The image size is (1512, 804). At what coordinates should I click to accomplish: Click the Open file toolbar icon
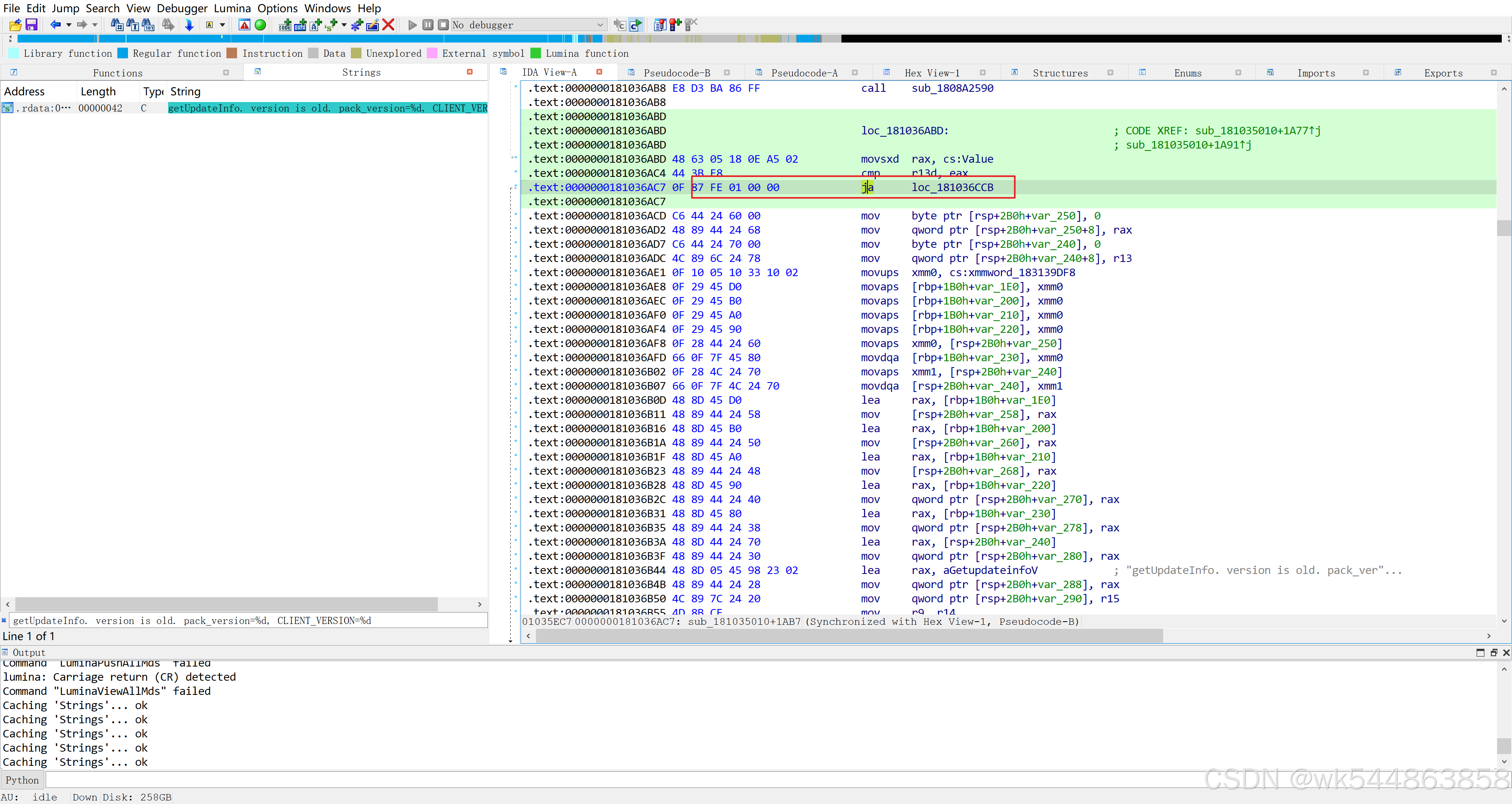pos(15,25)
